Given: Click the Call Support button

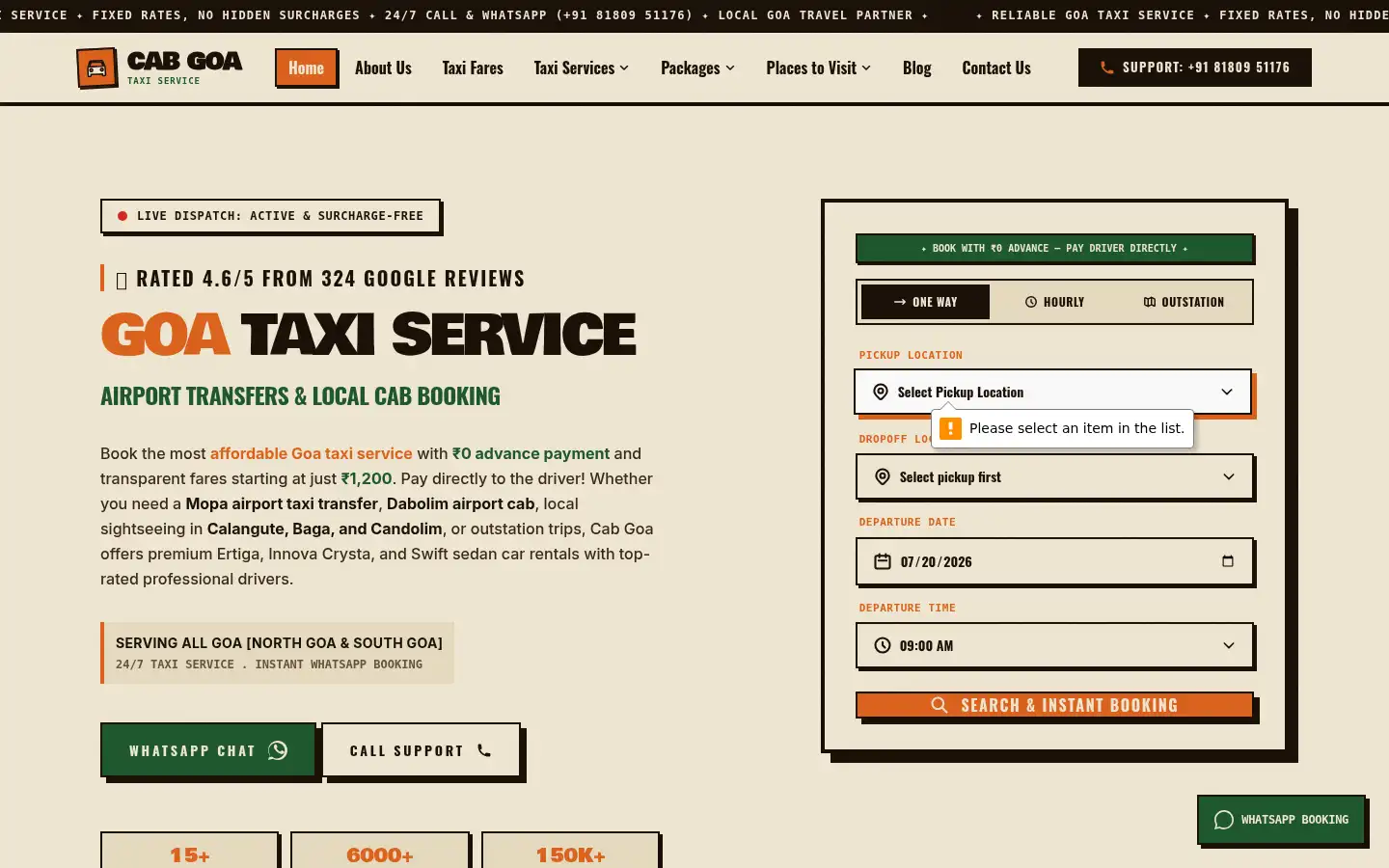Looking at the screenshot, I should tap(422, 750).
